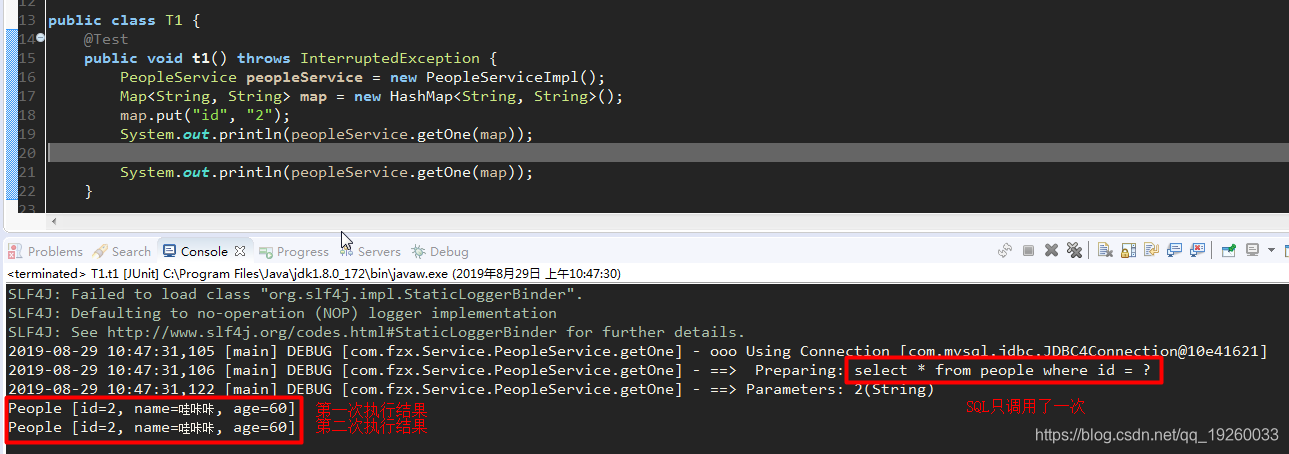Screen dimensions: 1289x454
Task: Open dropdown arrow beside Display Selected Console
Action: (1271, 250)
